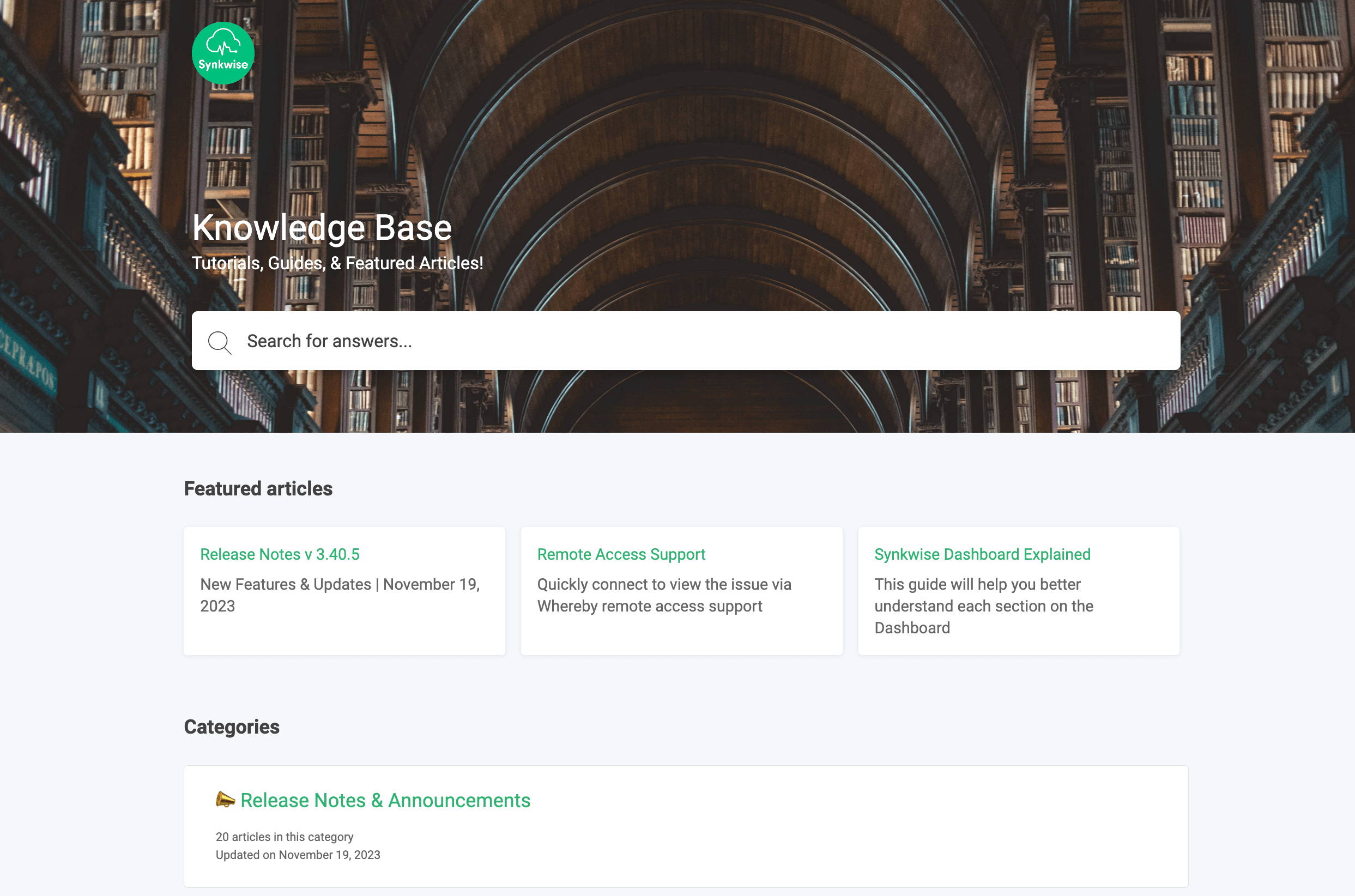
Task: Open the Remote Access Support article
Action: click(621, 554)
